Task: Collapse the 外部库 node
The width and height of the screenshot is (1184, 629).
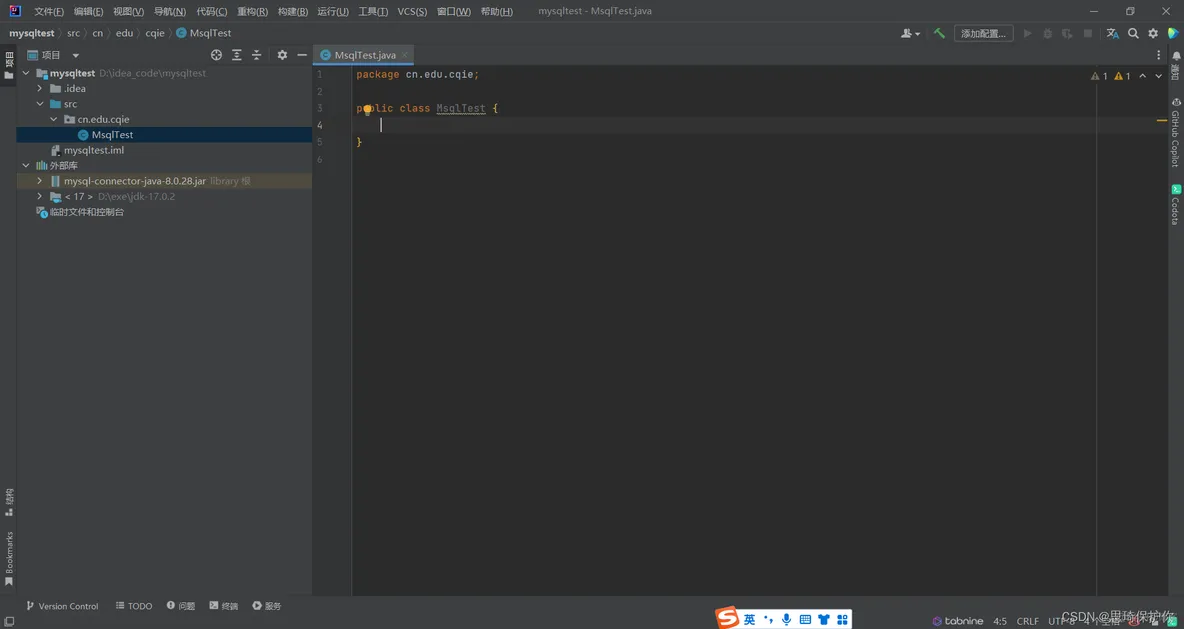Action: tap(26, 165)
